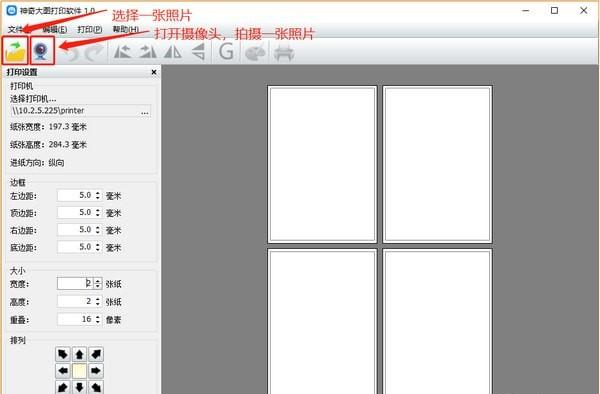Click the lower-left arrow in the 排列 grid
Screen dimensions: 600x394
click(63, 387)
